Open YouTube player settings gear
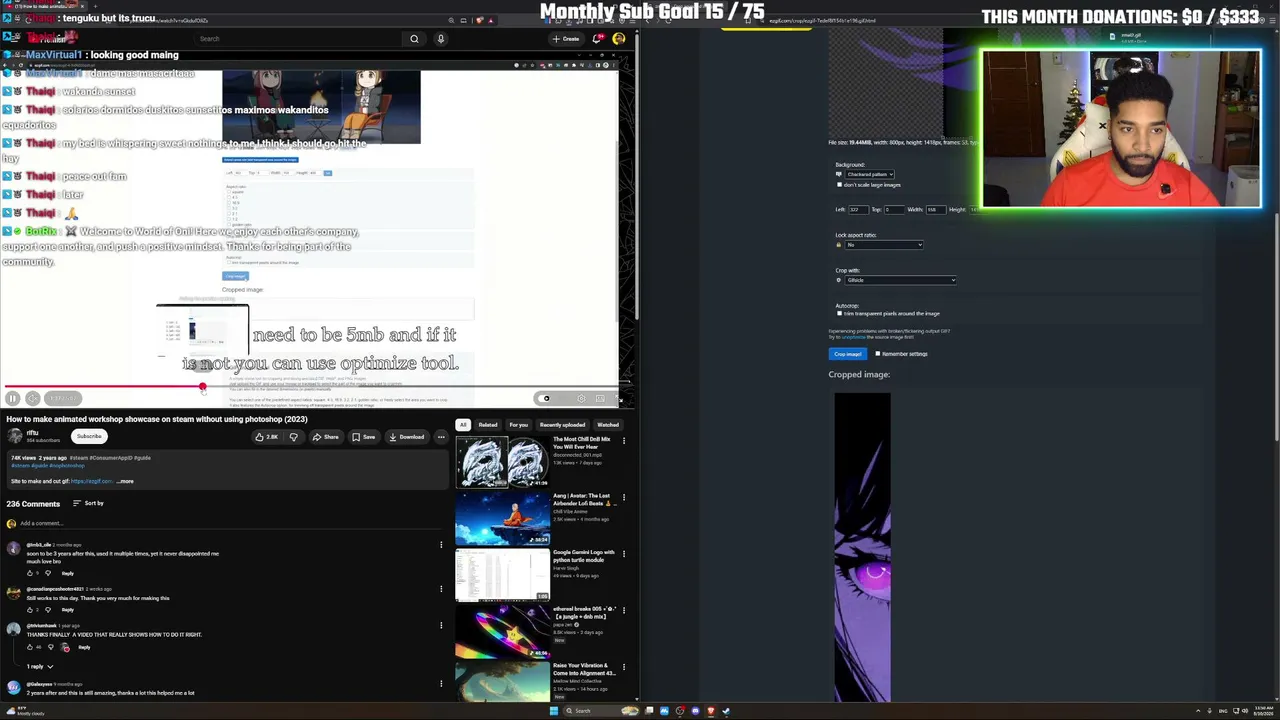 (x=581, y=398)
